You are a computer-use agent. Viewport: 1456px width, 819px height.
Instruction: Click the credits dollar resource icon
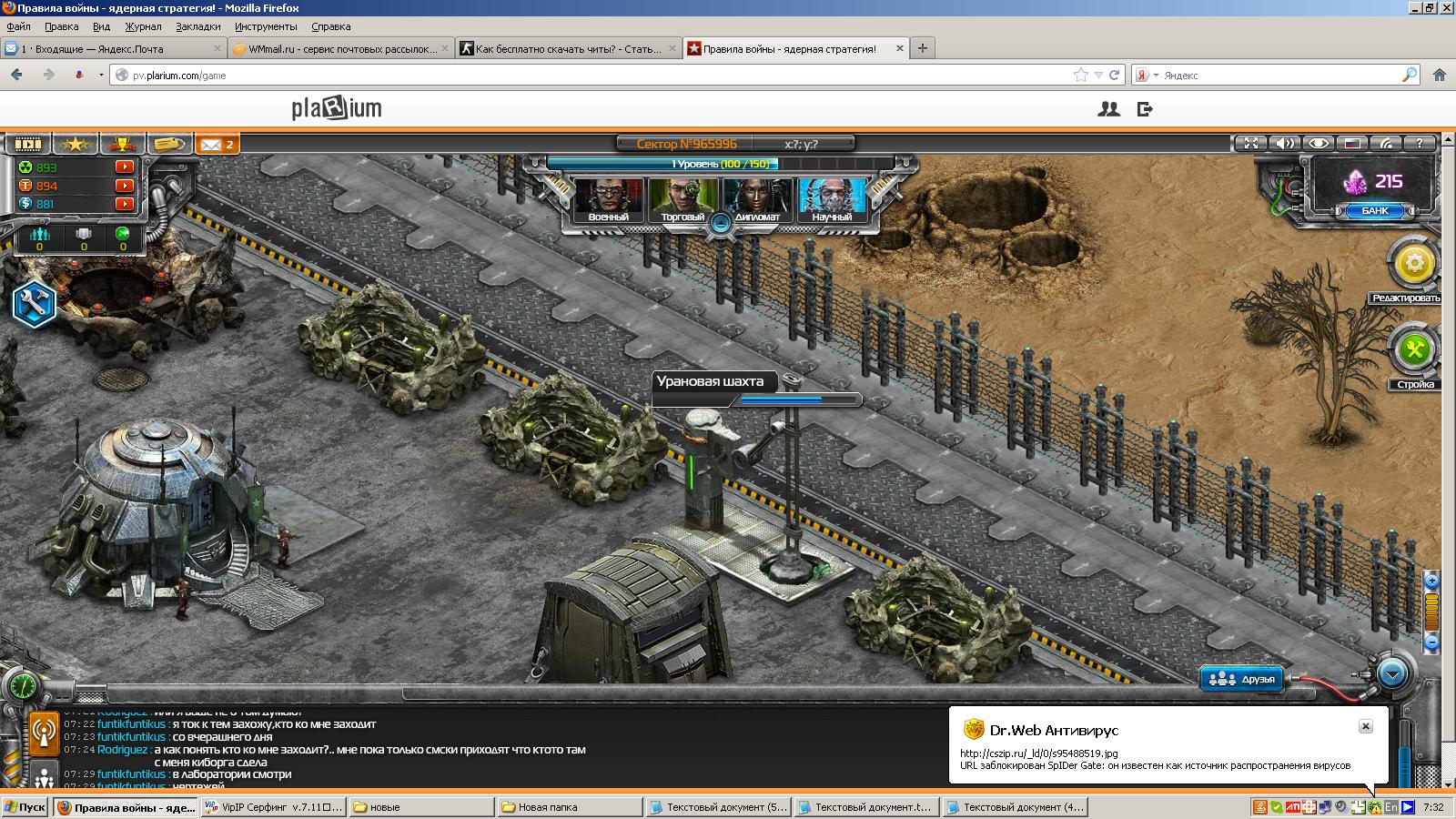coord(25,204)
